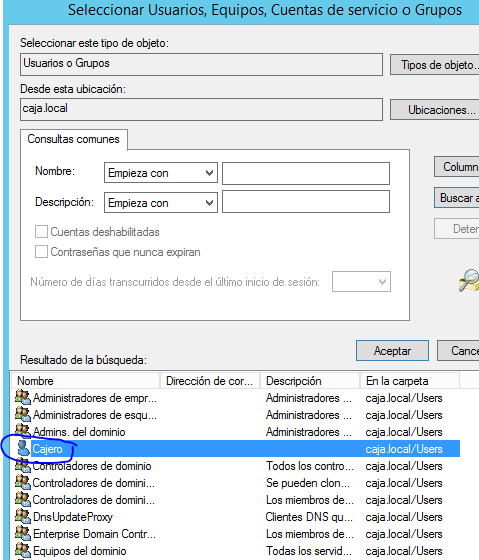Select the Admins. del dominio row
Image resolution: width=479 pixels, height=560 pixels.
(236, 431)
